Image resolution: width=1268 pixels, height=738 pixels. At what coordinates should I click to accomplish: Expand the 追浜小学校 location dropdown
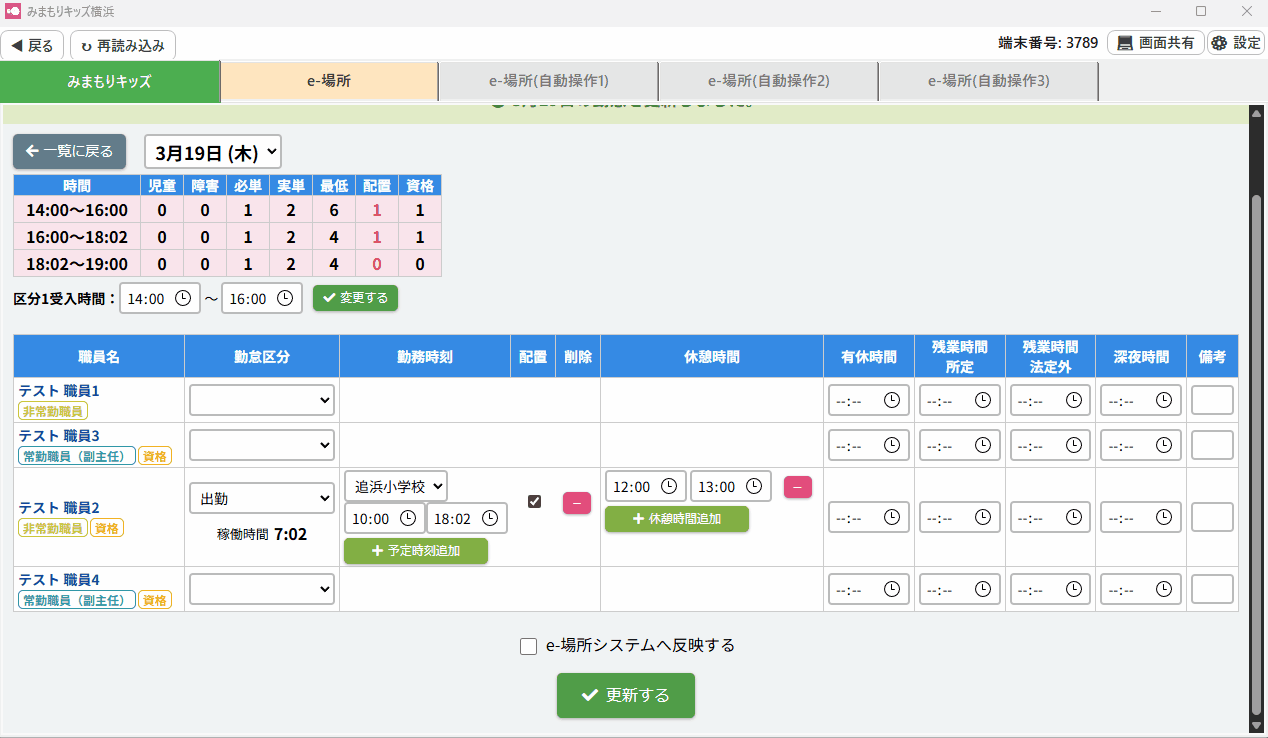pyautogui.click(x=396, y=487)
